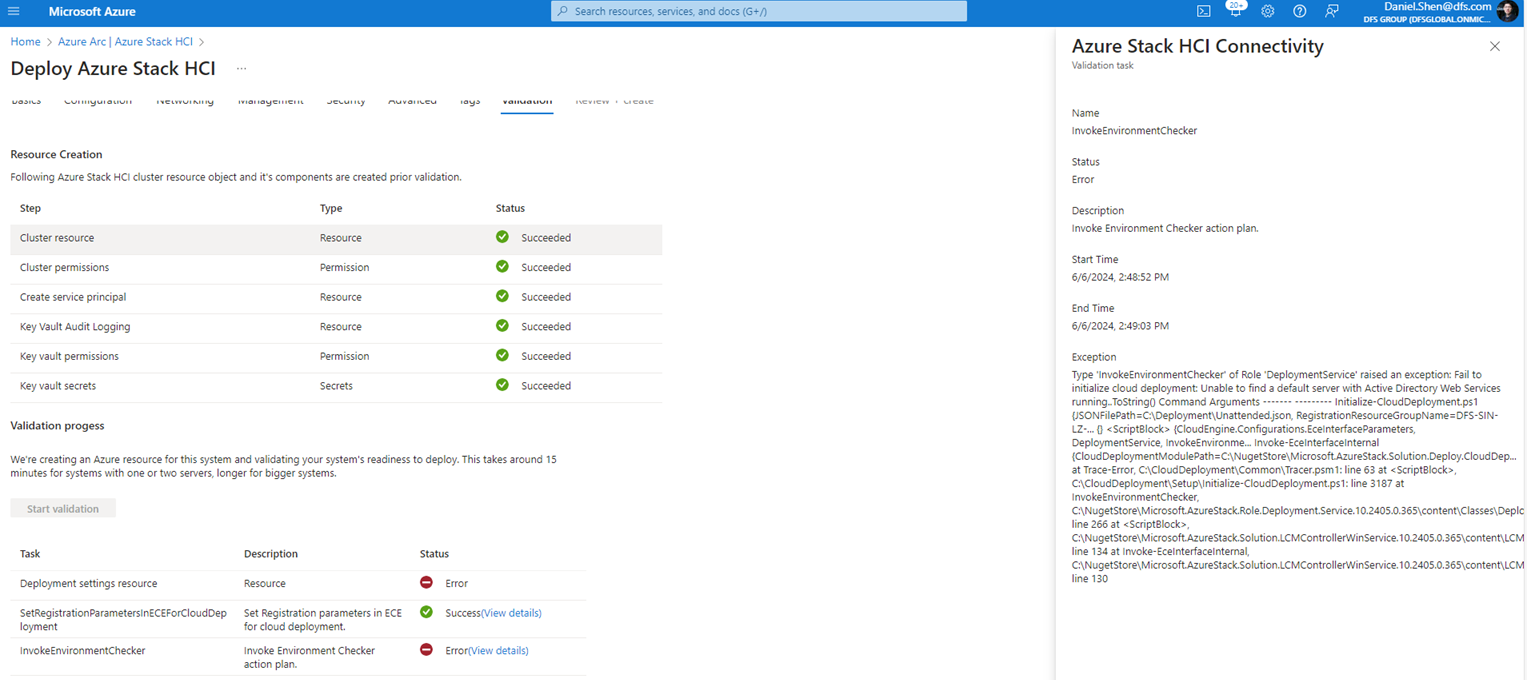Click the panel Name value InvokeEnvironmentChecker

click(1134, 130)
